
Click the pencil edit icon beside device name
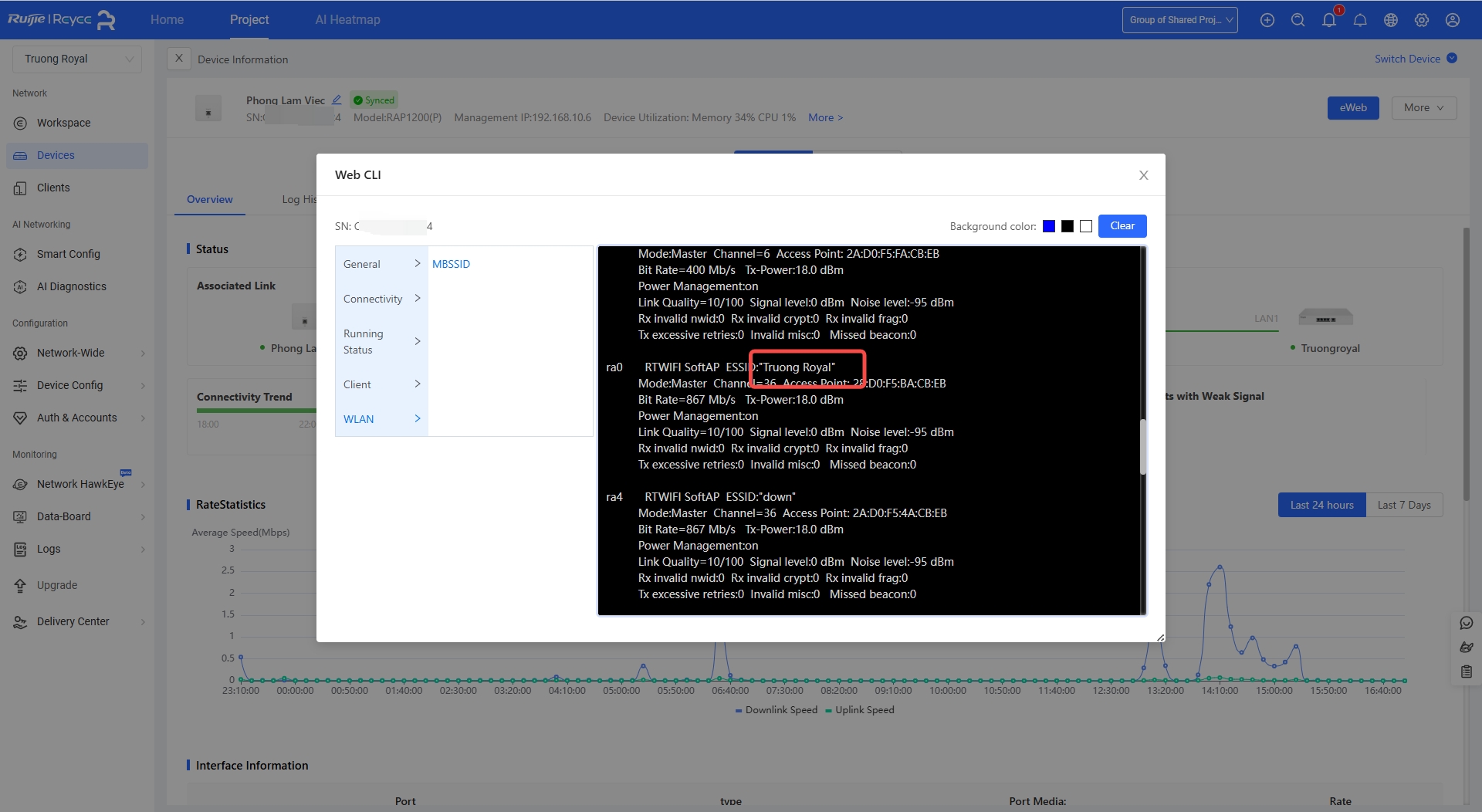(337, 100)
